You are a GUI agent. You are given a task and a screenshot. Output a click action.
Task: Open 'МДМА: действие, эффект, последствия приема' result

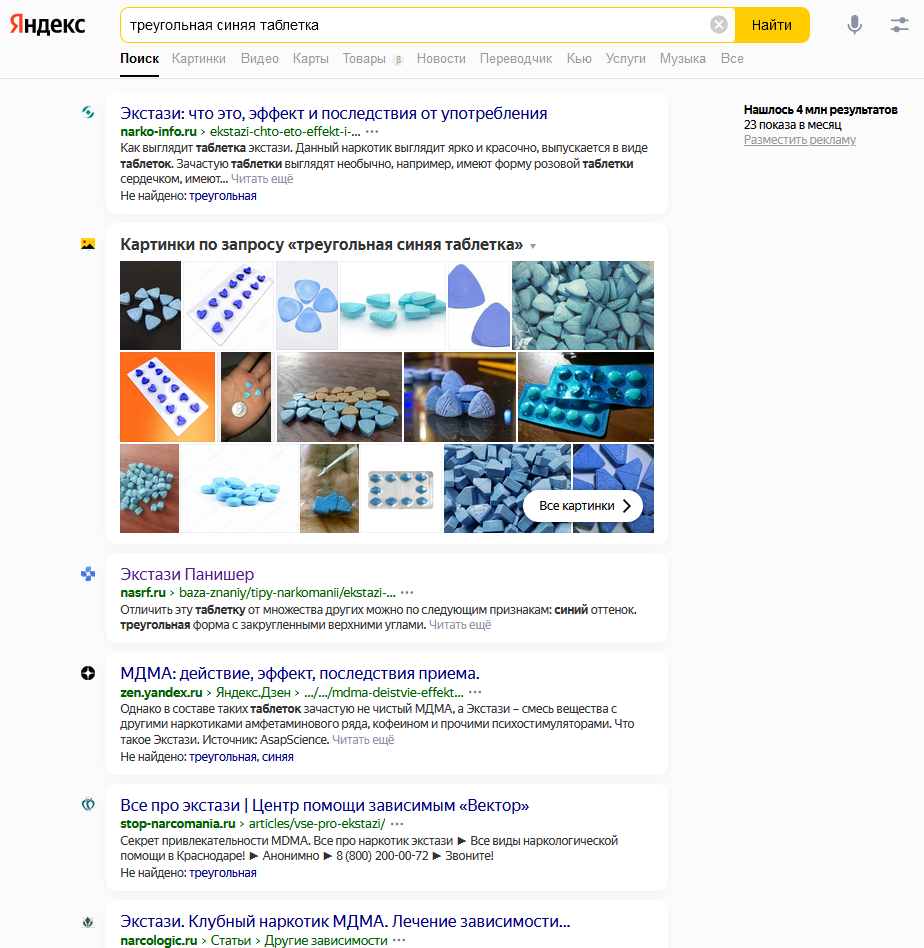pyautogui.click(x=299, y=673)
